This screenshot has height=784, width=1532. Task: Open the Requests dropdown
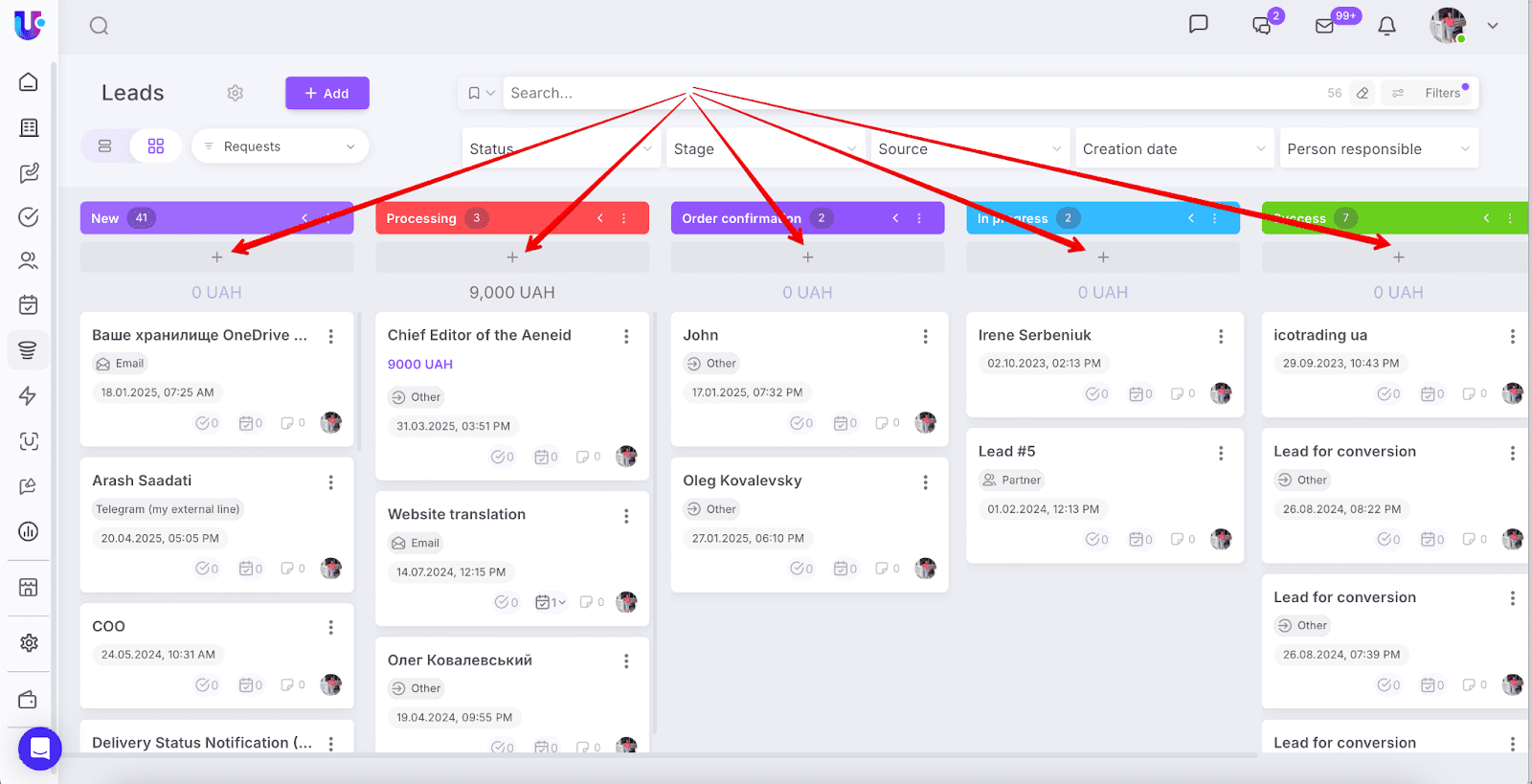[x=281, y=146]
